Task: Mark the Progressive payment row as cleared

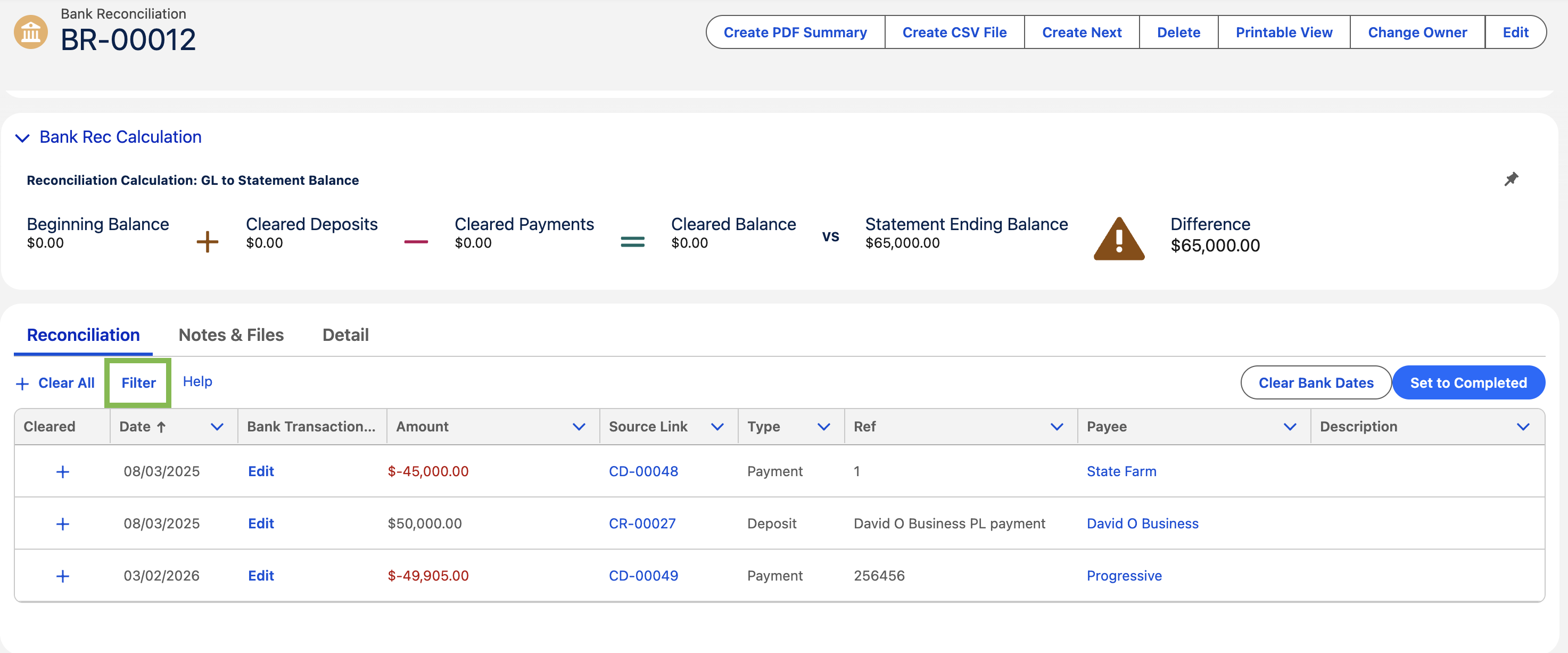Action: point(63,576)
